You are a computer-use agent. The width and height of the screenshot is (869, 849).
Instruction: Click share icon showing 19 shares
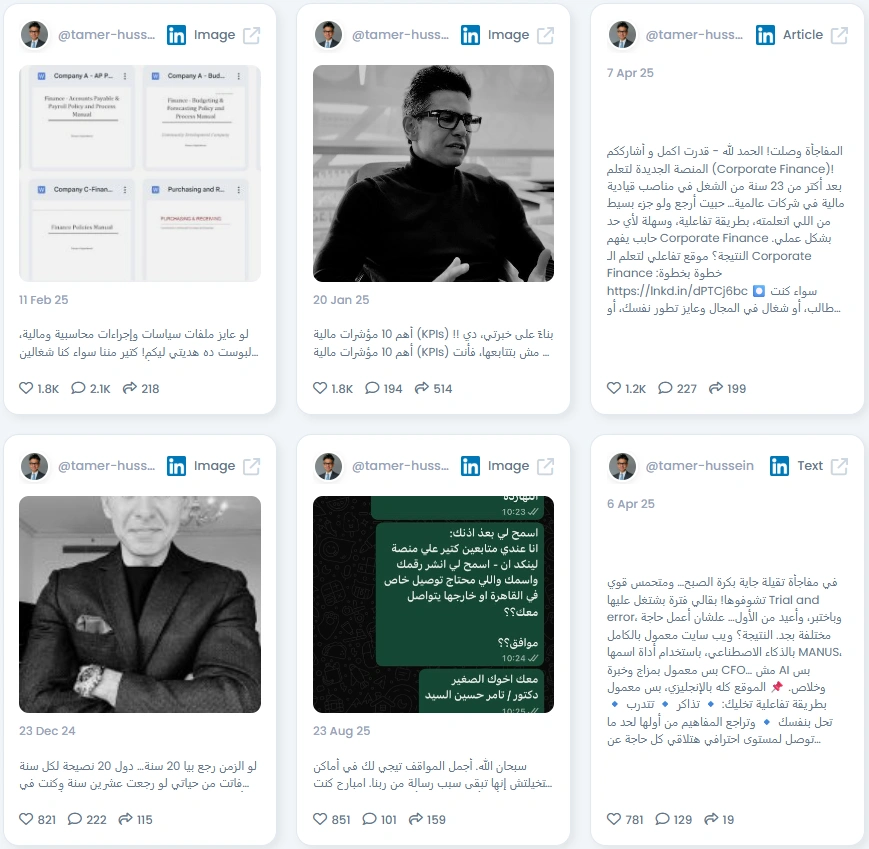coord(711,819)
